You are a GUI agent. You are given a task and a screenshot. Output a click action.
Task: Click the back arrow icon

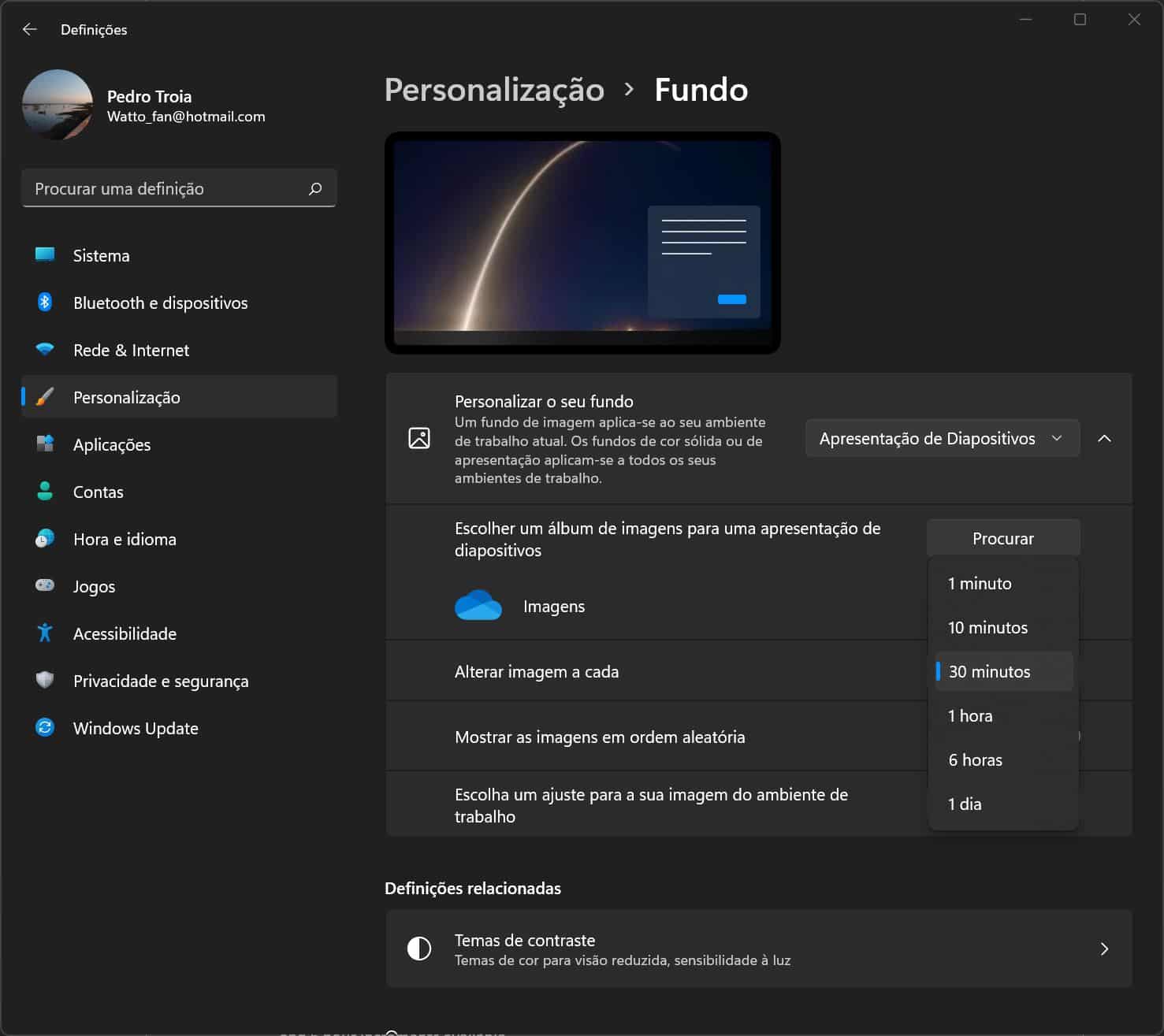click(30, 29)
